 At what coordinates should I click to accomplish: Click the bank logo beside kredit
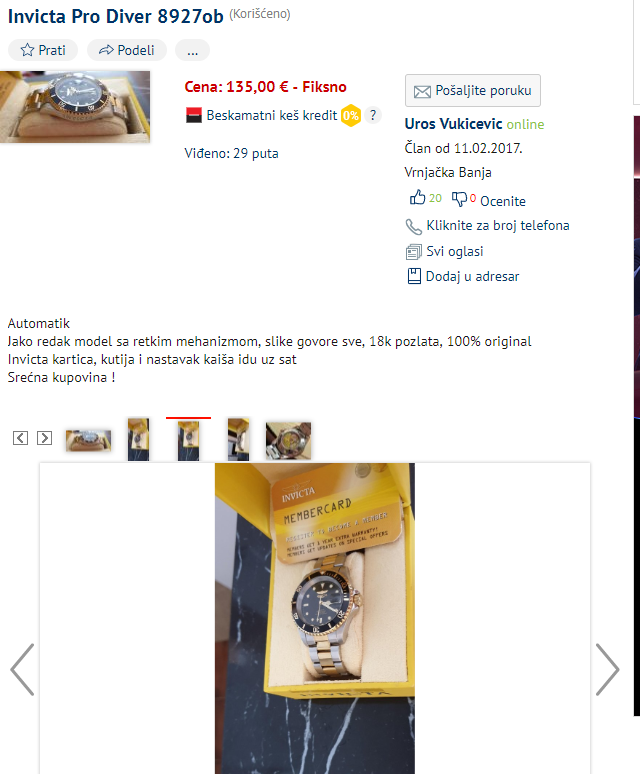193,116
